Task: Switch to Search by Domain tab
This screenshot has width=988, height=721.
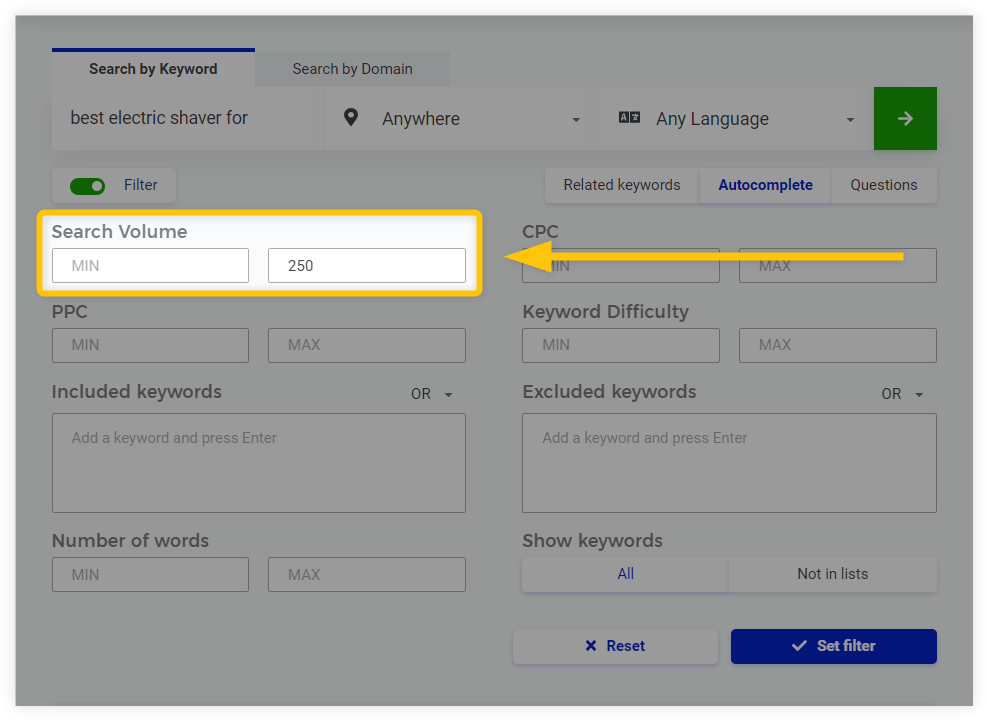Action: pos(352,69)
